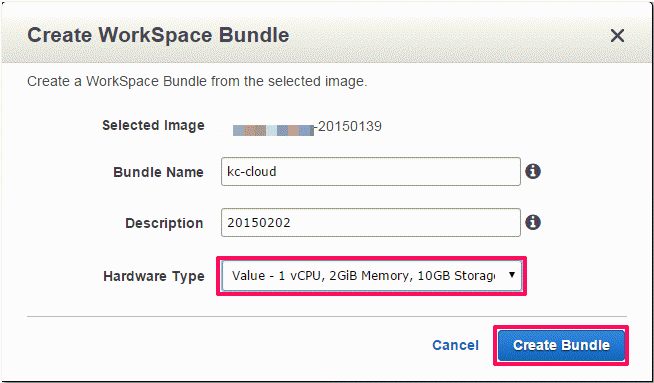
Task: Open the Hardware Type dropdown arrow
Action: click(512, 275)
